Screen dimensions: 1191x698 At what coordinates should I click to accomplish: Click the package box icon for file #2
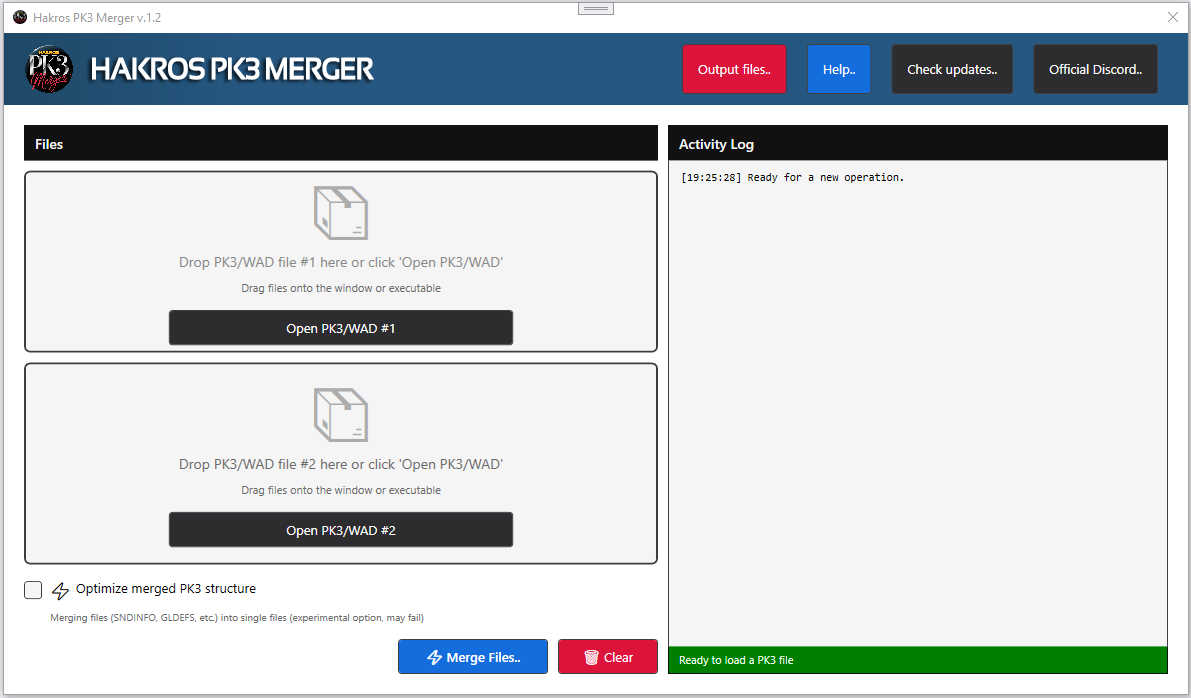coord(341,415)
